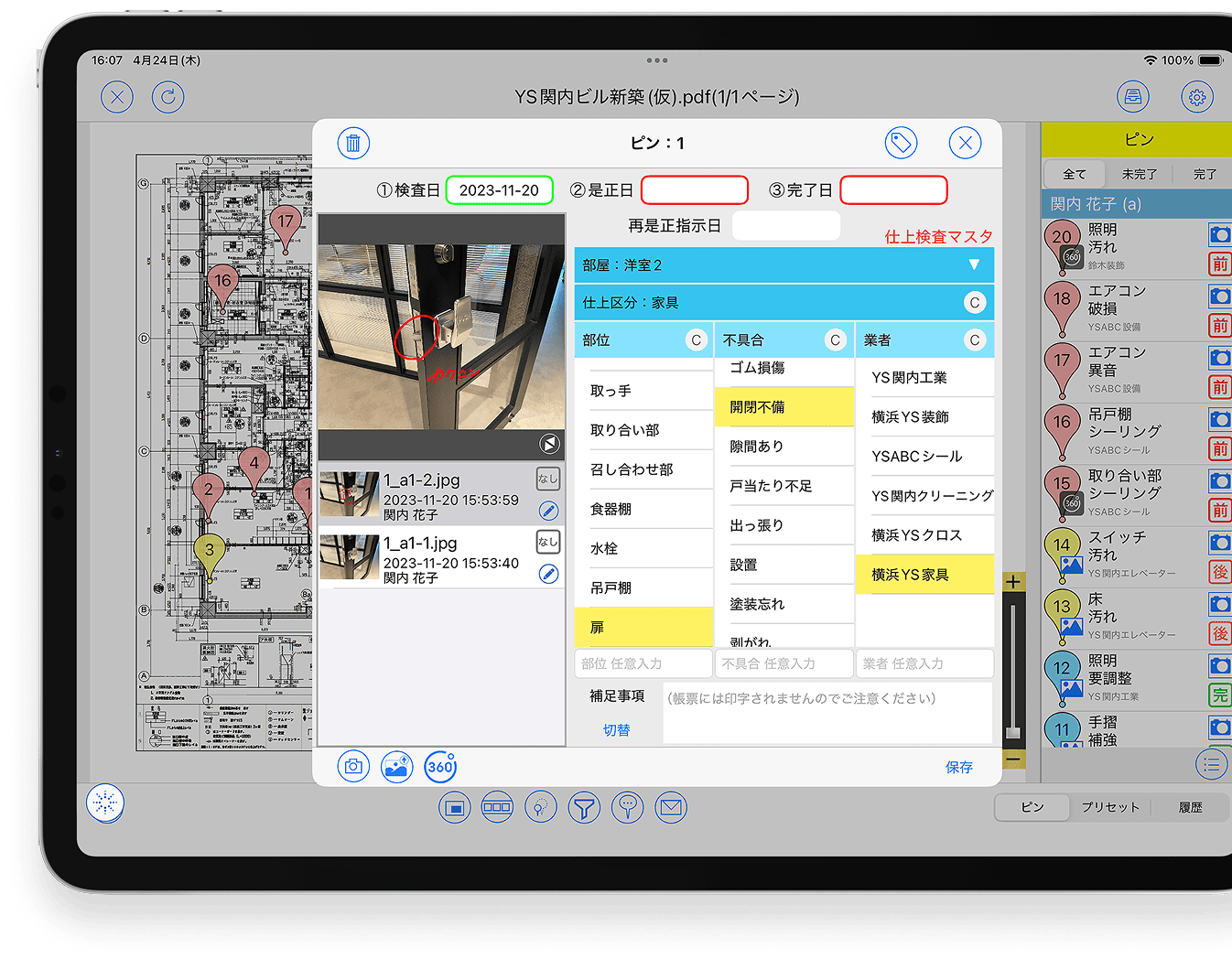Open the mail/send icon on bottom toolbar
Screen dimensions: 1232x959
pos(671,807)
